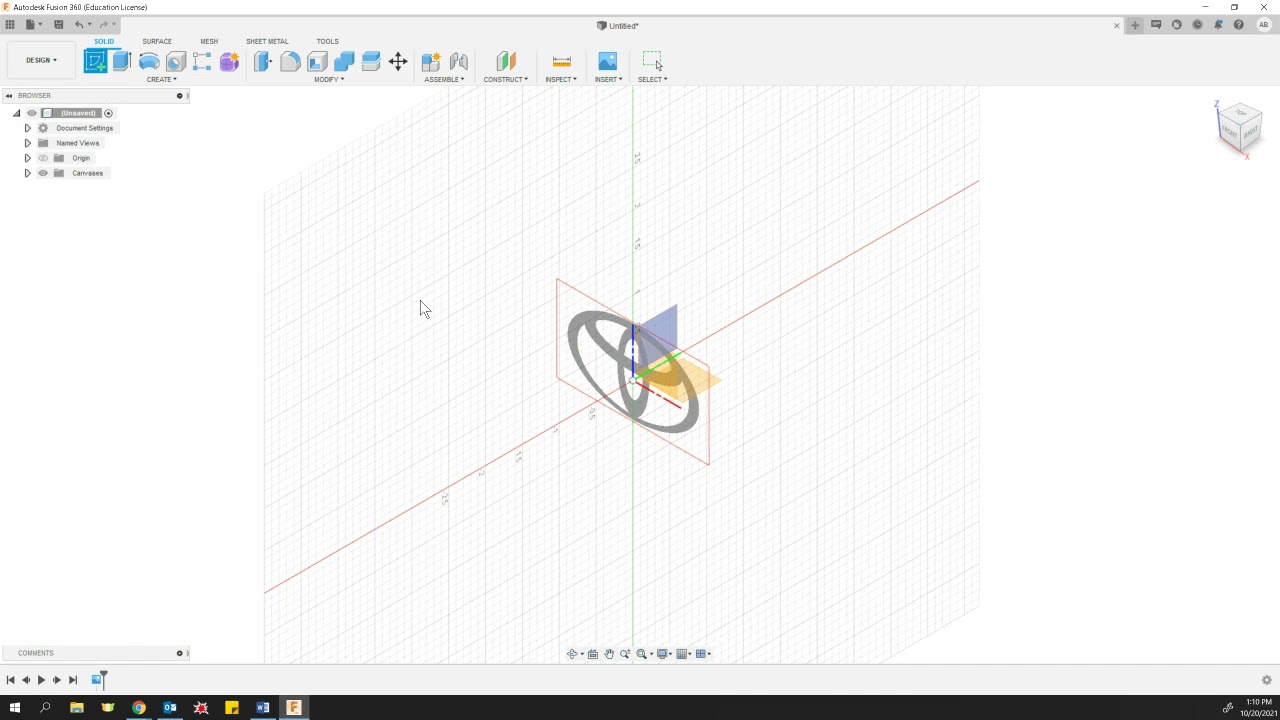Select the Untitled* document tab
This screenshot has height=720, width=1280.
point(618,25)
